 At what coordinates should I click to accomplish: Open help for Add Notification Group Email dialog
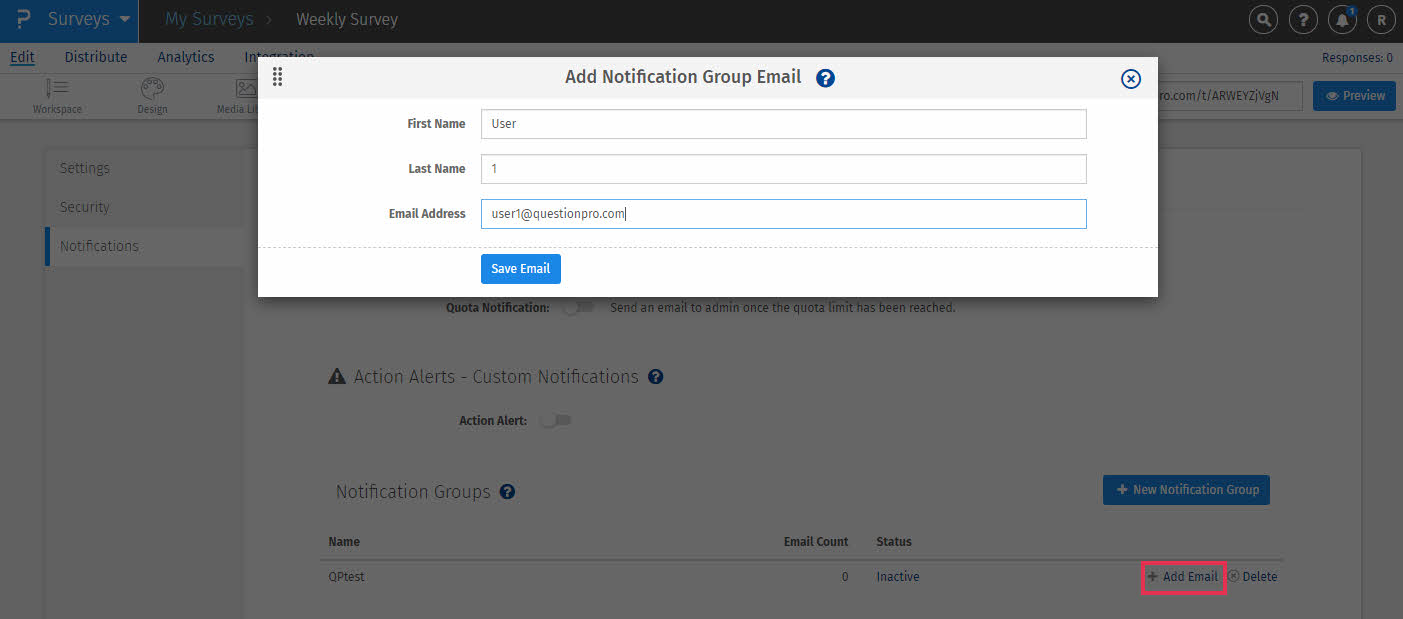825,77
